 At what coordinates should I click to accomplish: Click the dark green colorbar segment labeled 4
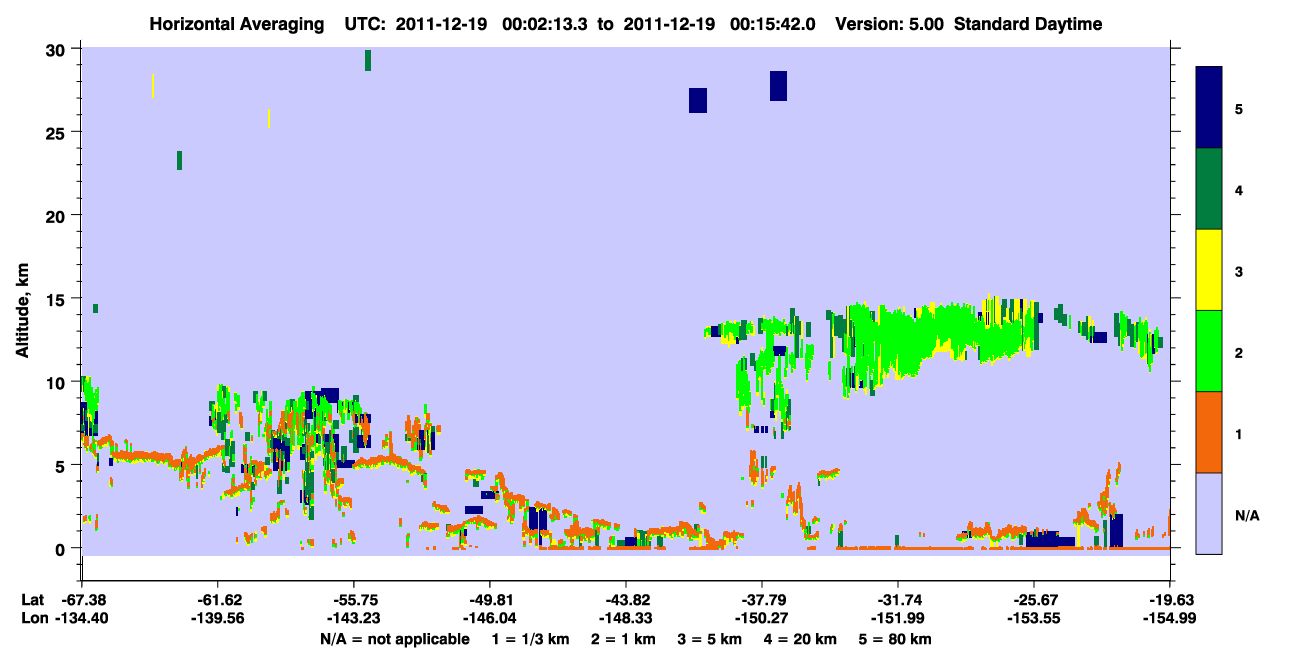coord(1209,189)
